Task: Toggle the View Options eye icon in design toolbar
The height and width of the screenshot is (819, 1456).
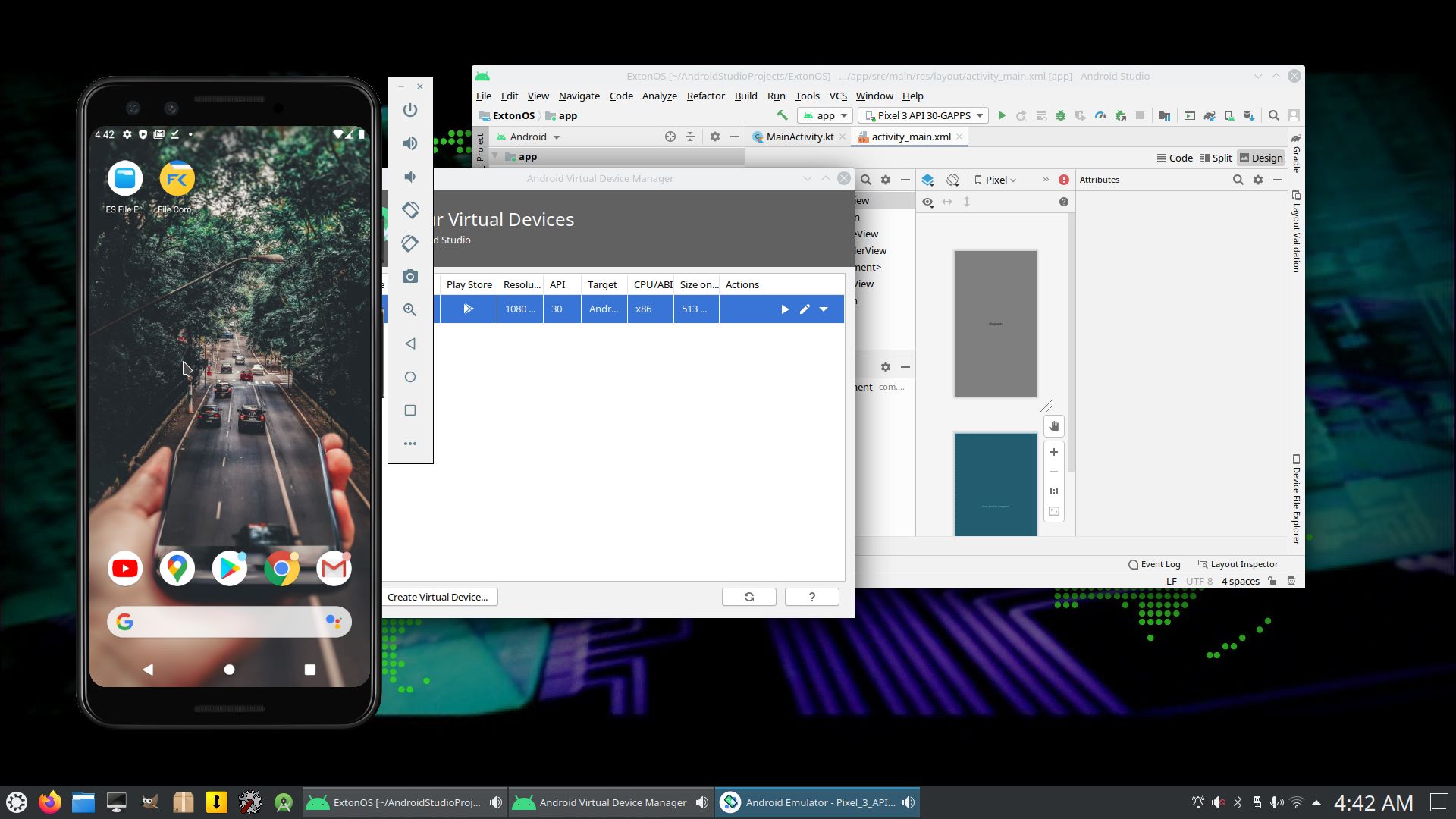Action: point(927,202)
